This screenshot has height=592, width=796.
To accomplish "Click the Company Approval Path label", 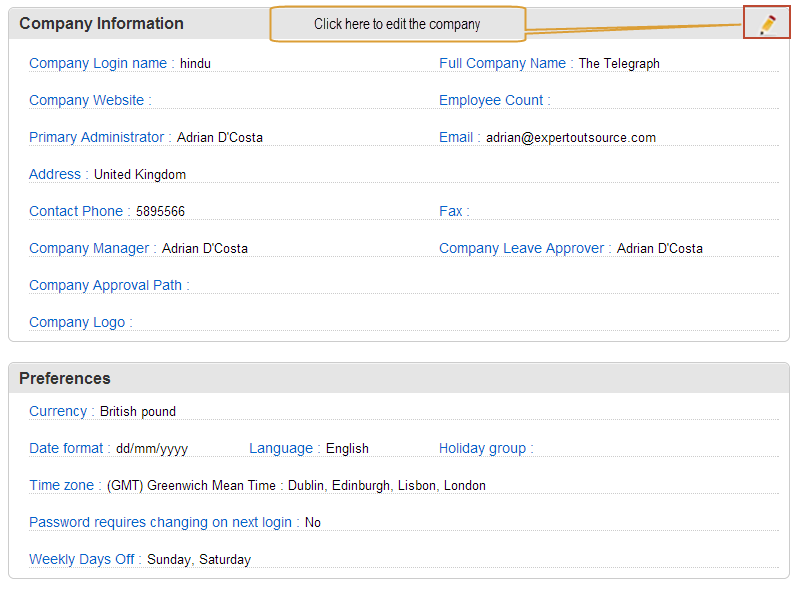I will tap(105, 285).
